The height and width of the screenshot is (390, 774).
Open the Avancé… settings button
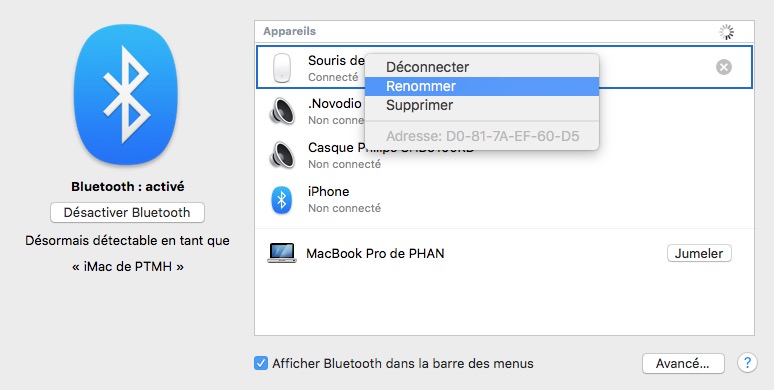click(x=683, y=363)
